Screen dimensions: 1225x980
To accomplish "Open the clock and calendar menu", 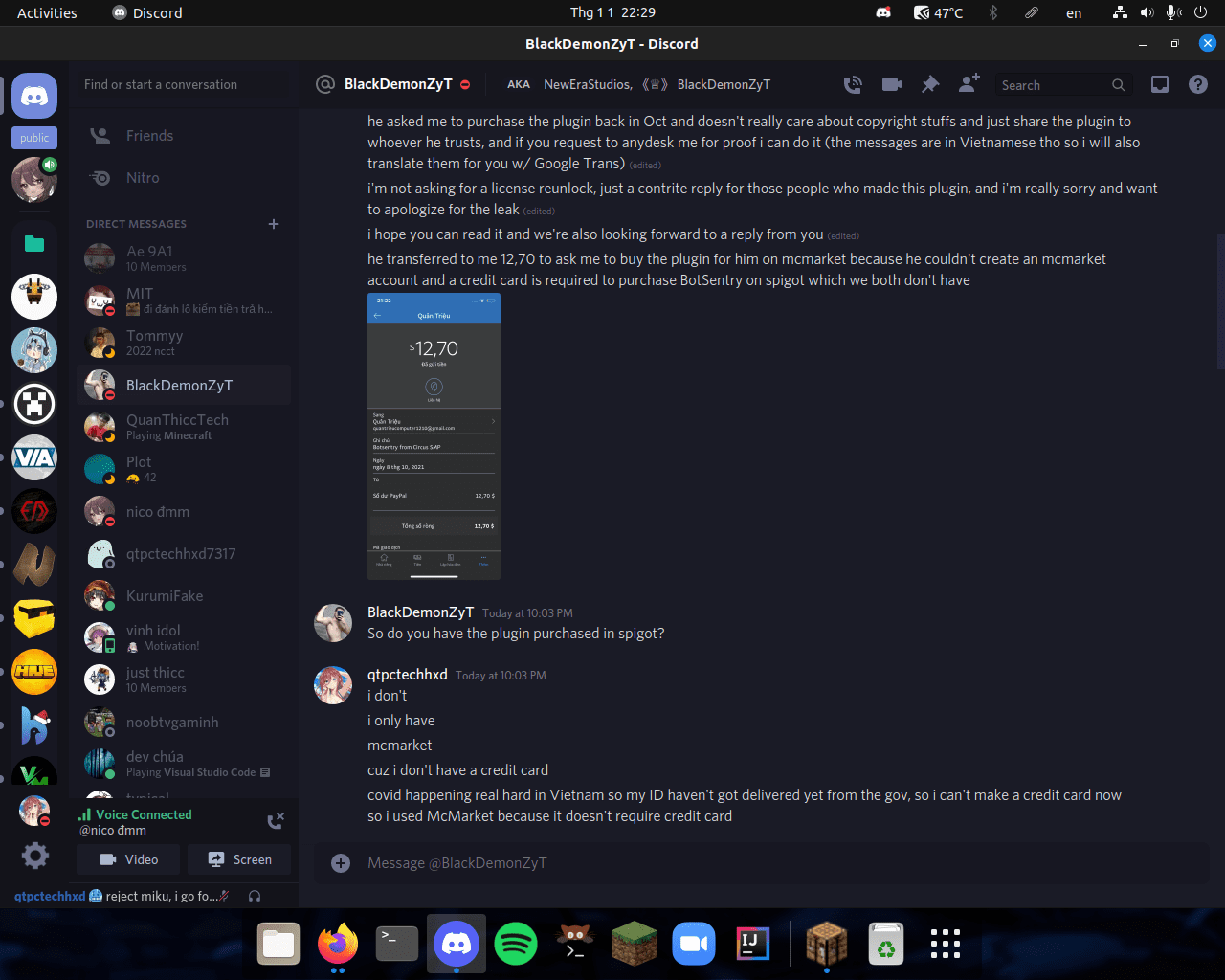I will 612,12.
